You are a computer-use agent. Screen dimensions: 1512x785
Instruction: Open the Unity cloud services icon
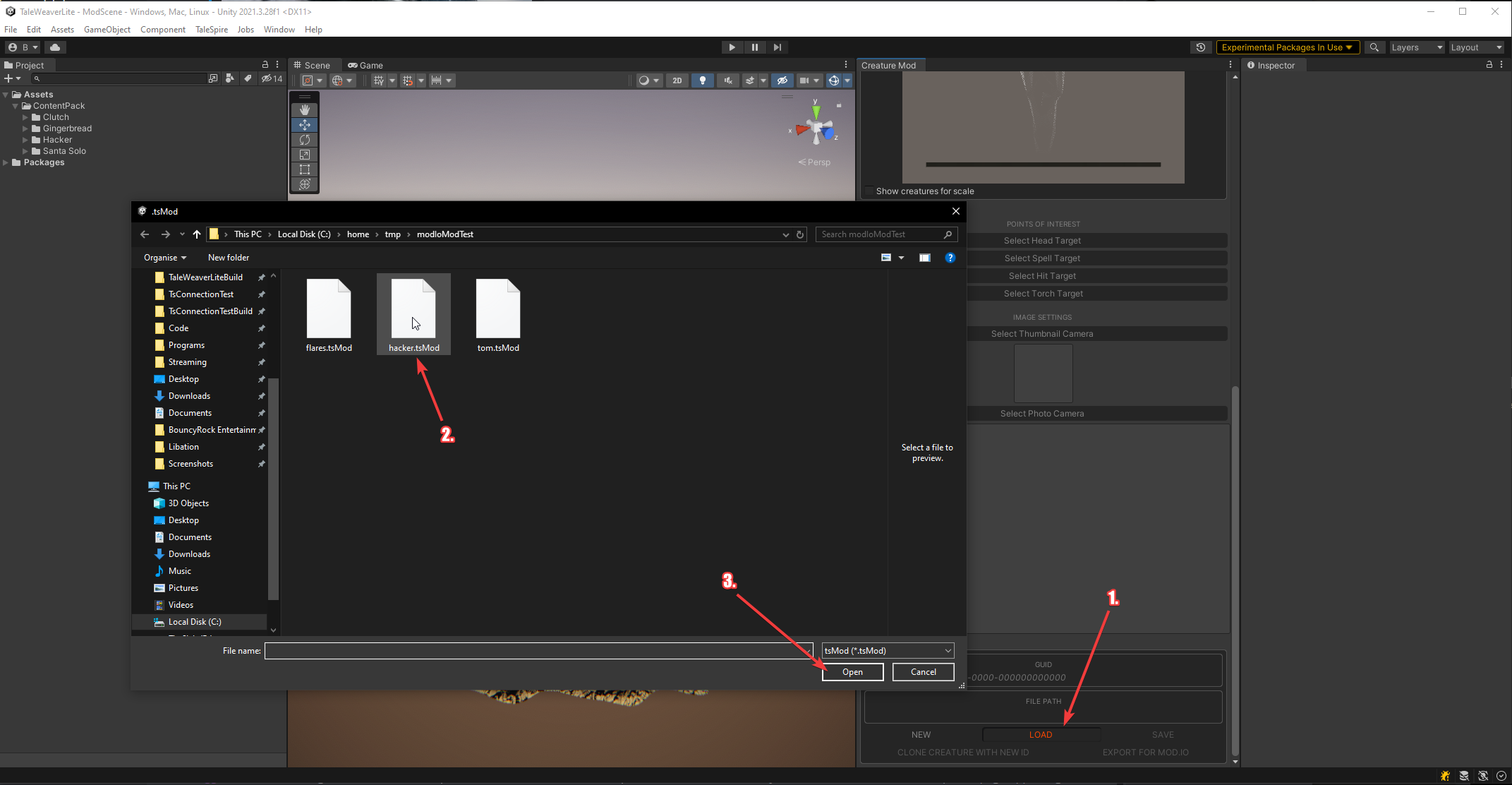pos(55,47)
